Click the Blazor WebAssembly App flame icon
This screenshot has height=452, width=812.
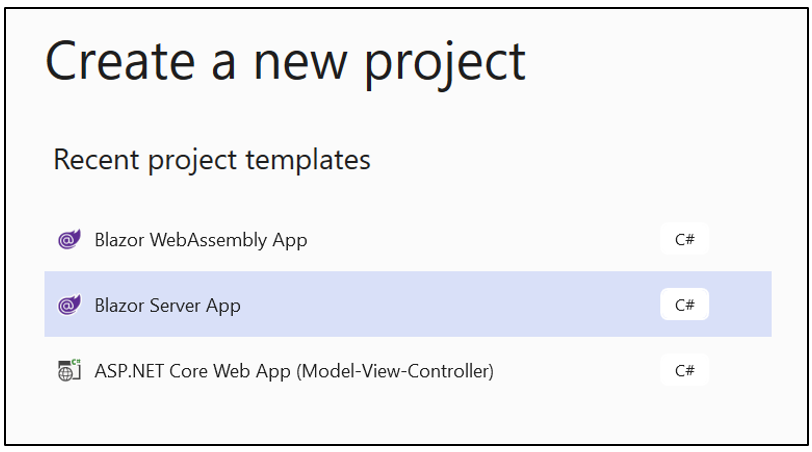tap(69, 240)
